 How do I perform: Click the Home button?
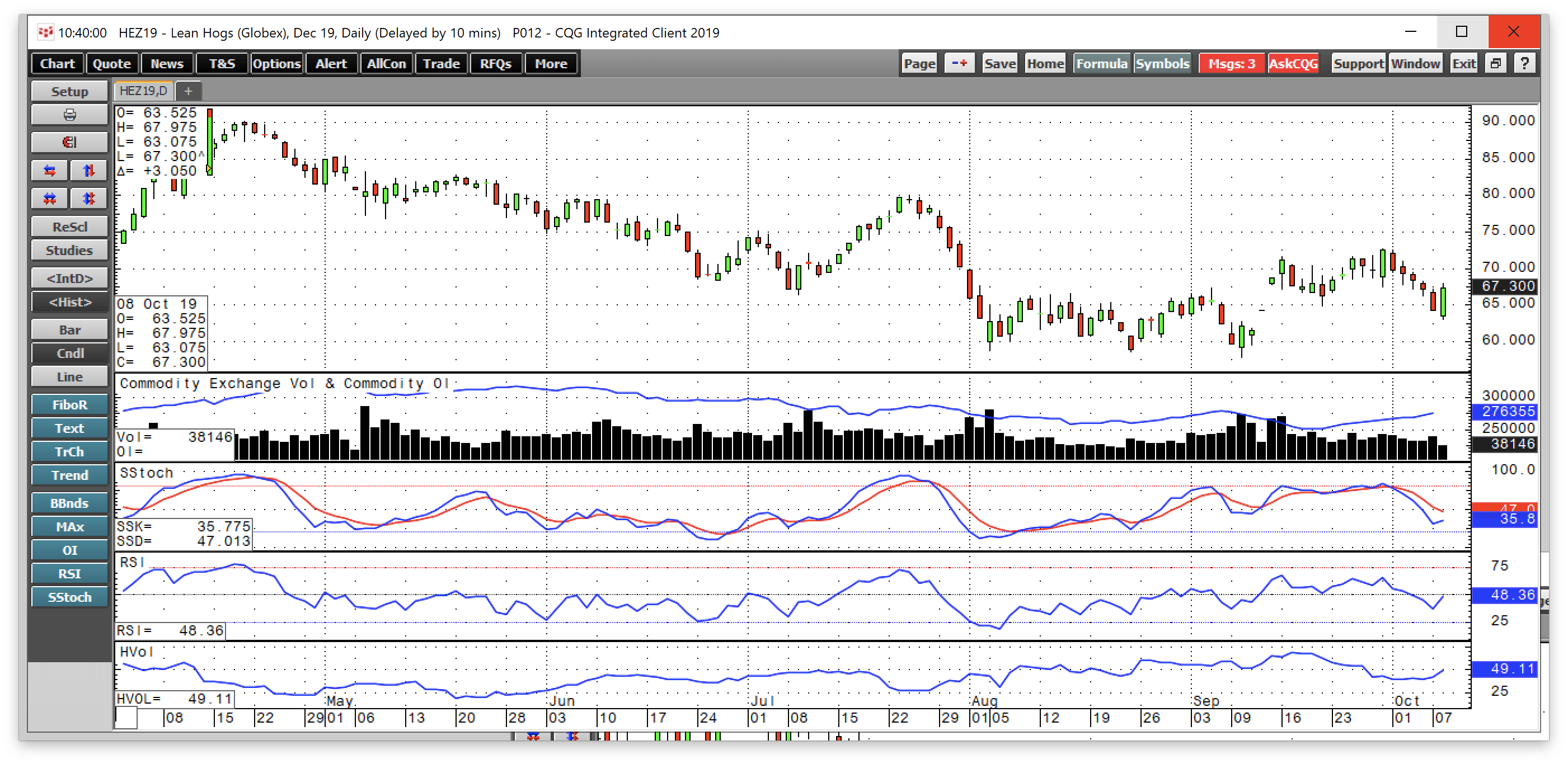pos(1045,63)
